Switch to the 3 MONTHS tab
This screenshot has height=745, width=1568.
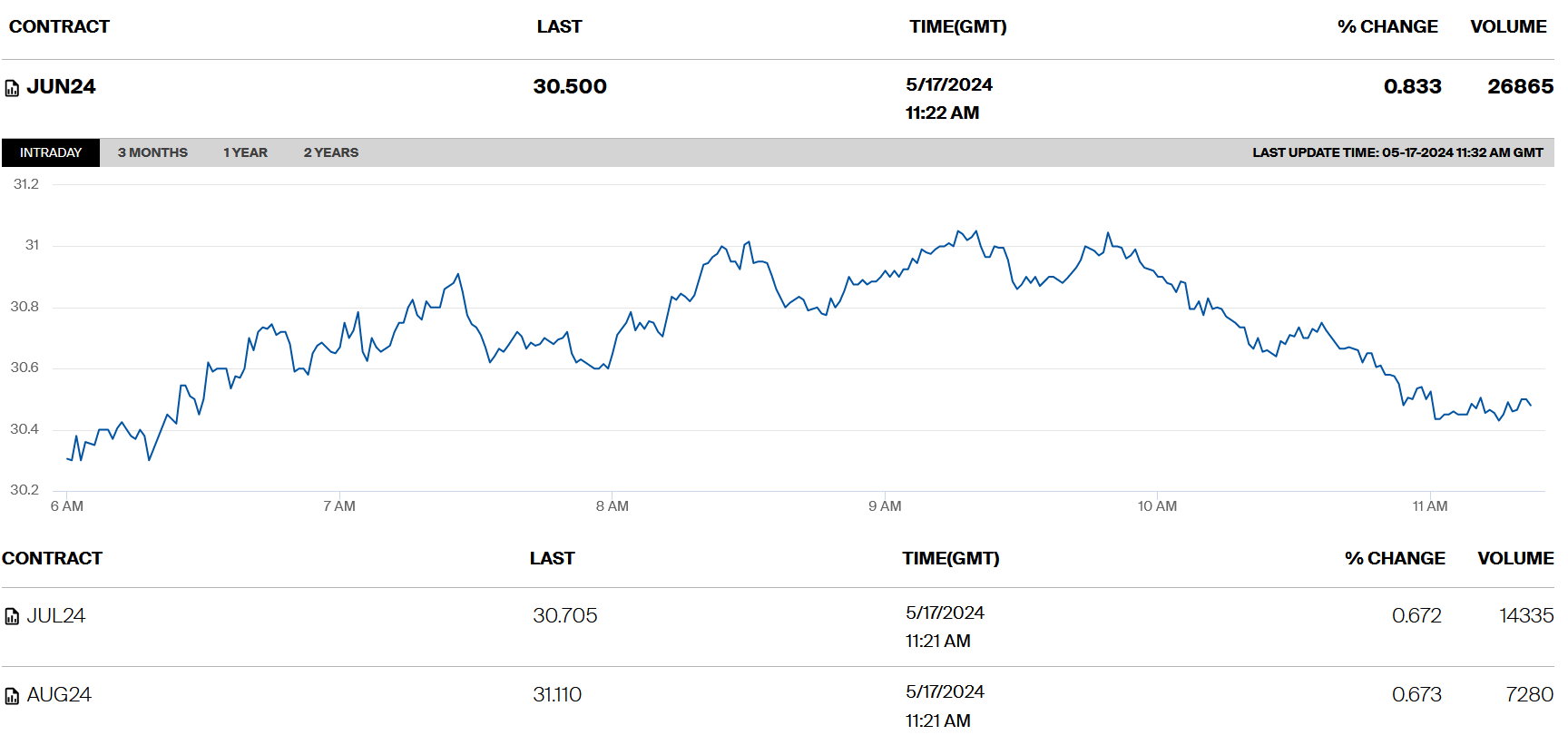click(x=152, y=152)
